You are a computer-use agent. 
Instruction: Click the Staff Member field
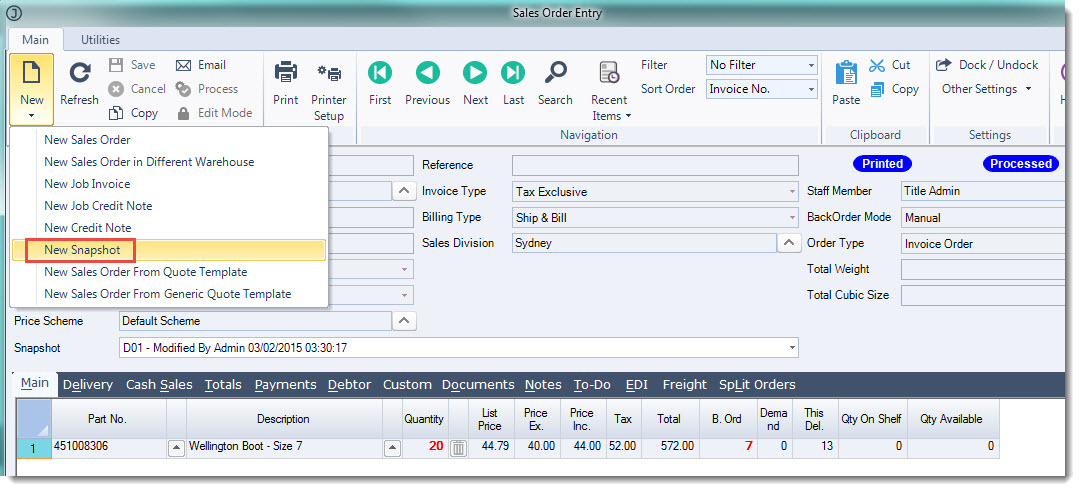tap(984, 191)
